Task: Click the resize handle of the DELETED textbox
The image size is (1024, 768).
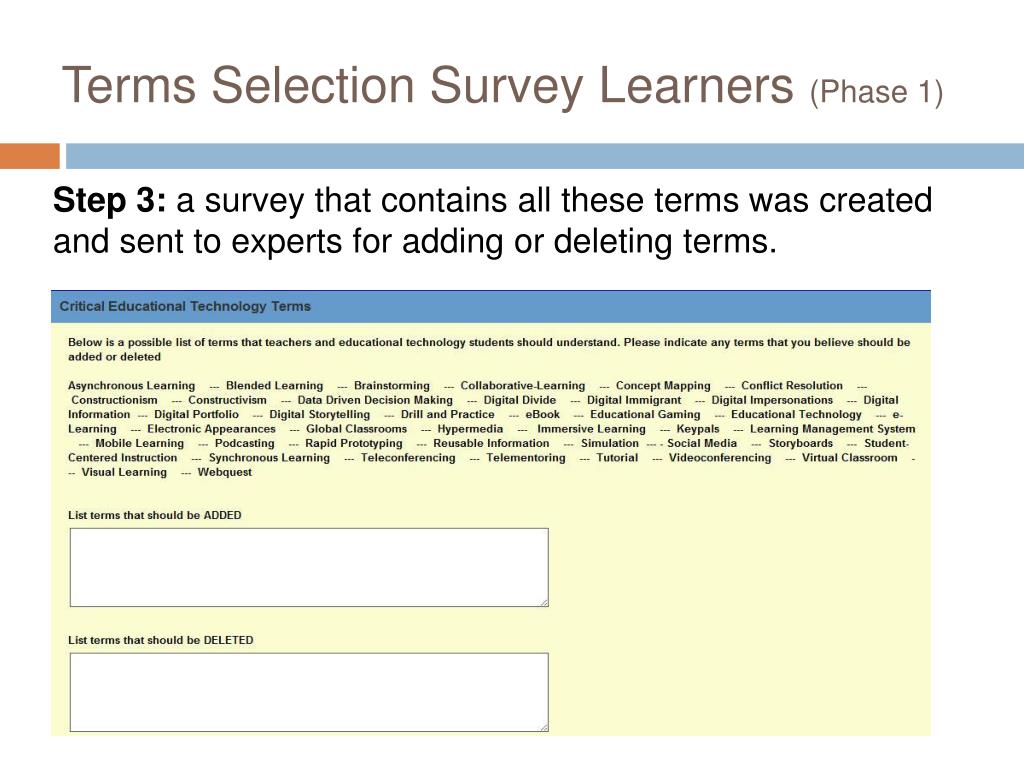Action: click(544, 727)
